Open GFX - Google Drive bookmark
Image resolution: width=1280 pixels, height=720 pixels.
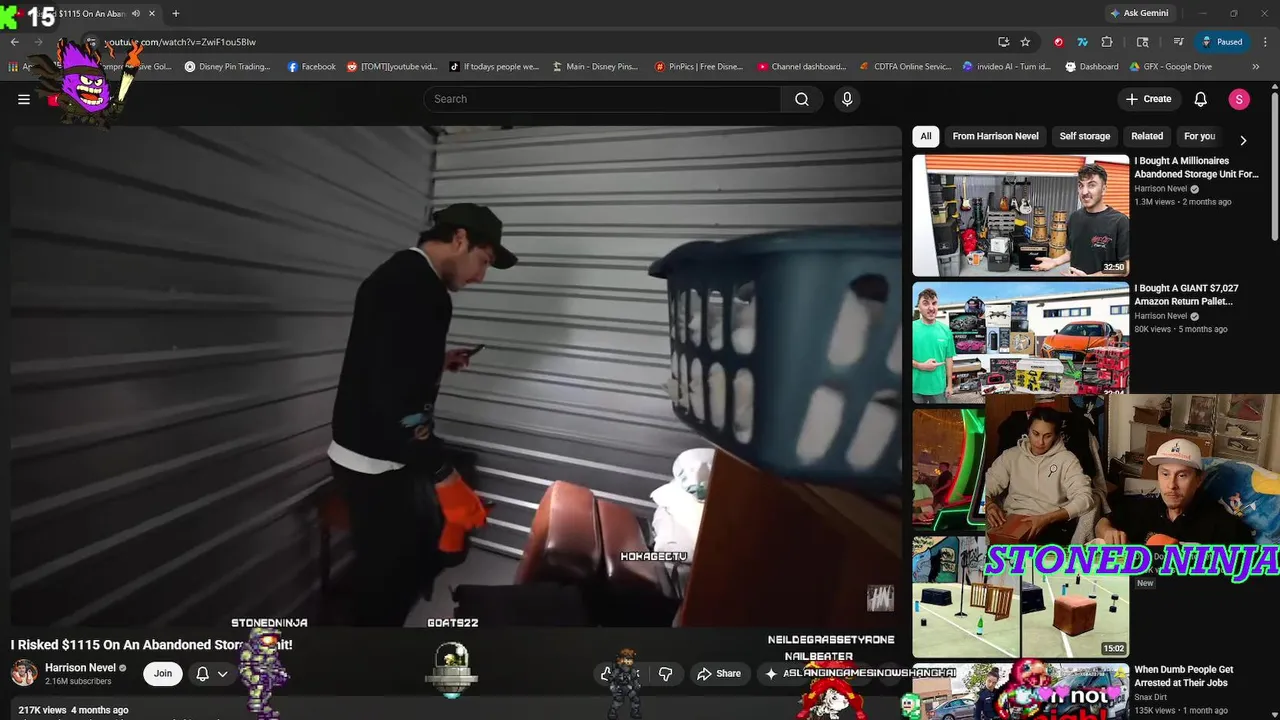point(1171,67)
